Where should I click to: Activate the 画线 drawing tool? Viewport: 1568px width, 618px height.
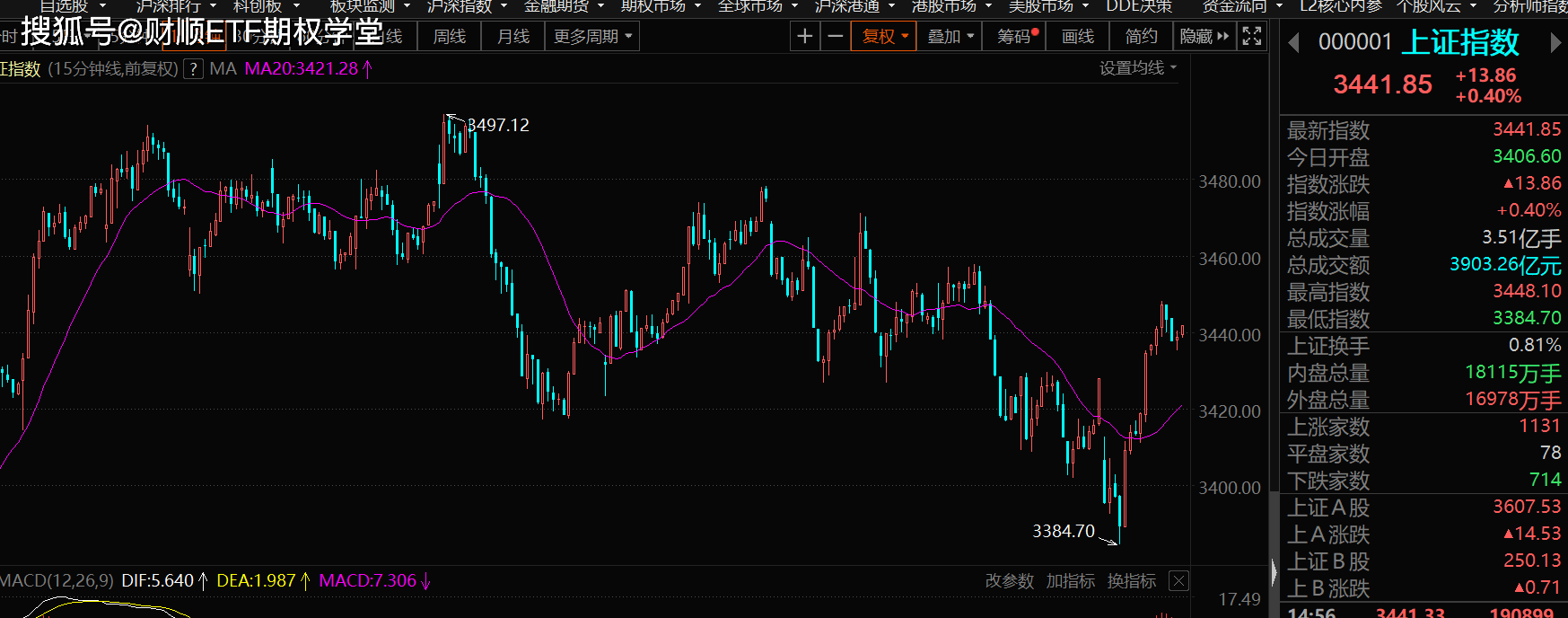(x=1078, y=36)
